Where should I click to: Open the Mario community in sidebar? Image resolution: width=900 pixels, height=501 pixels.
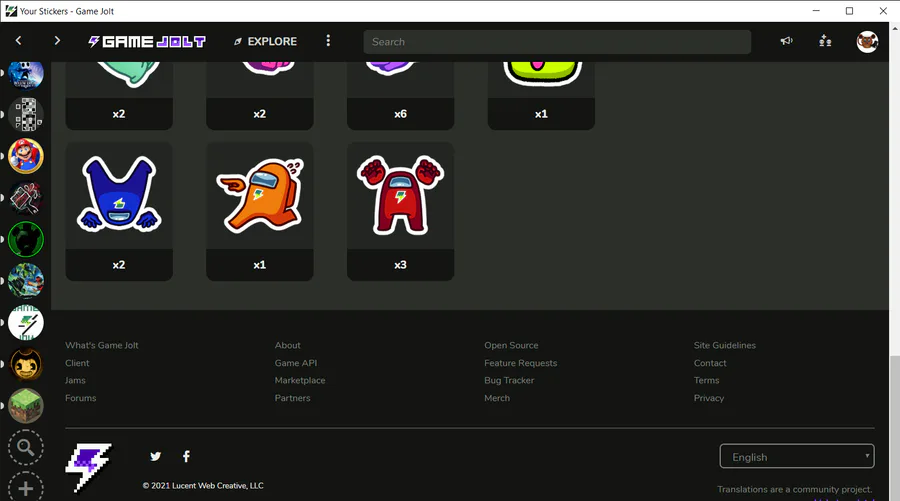26,156
